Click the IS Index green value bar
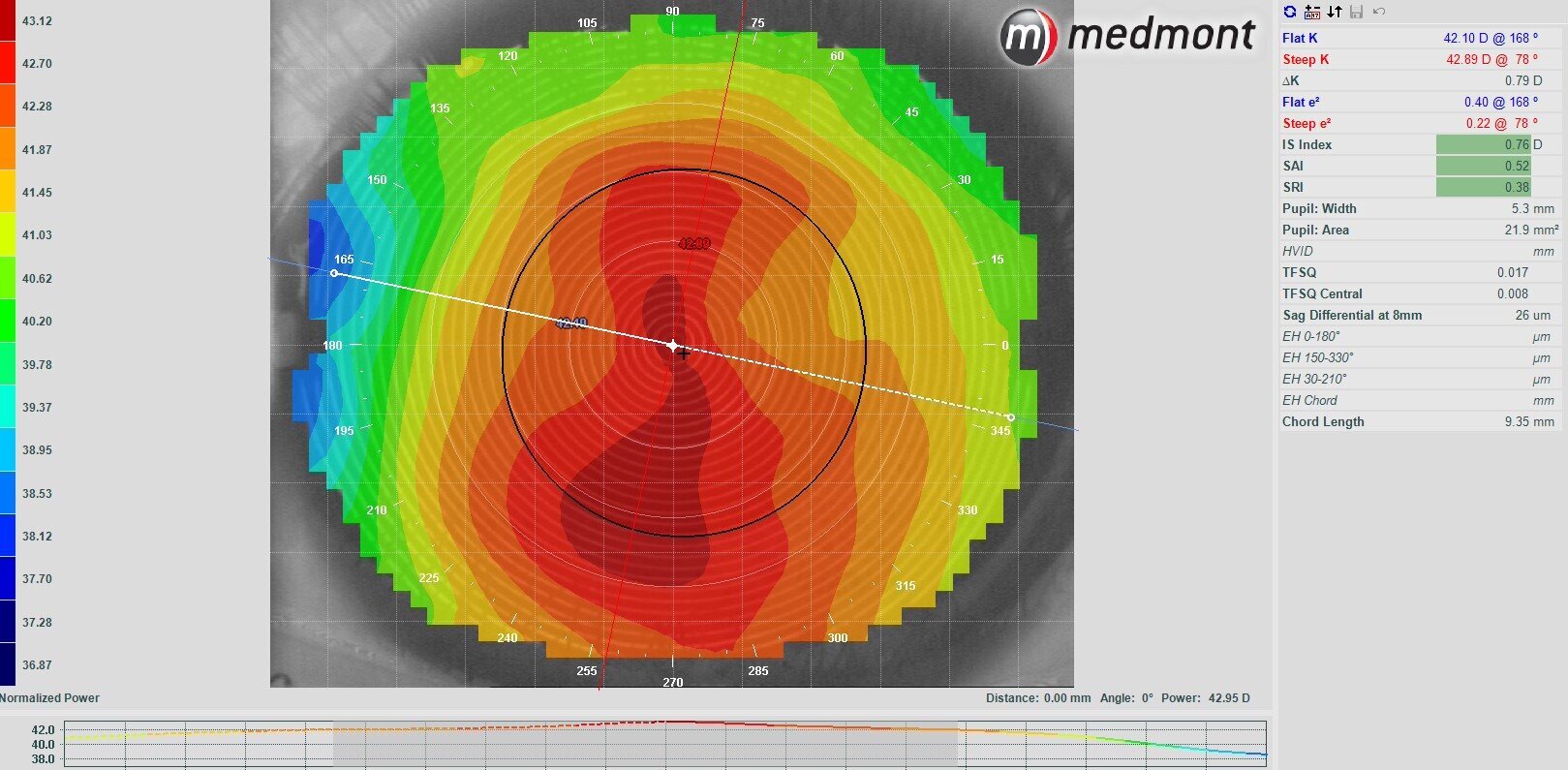This screenshot has height=770, width=1568. tap(1483, 144)
